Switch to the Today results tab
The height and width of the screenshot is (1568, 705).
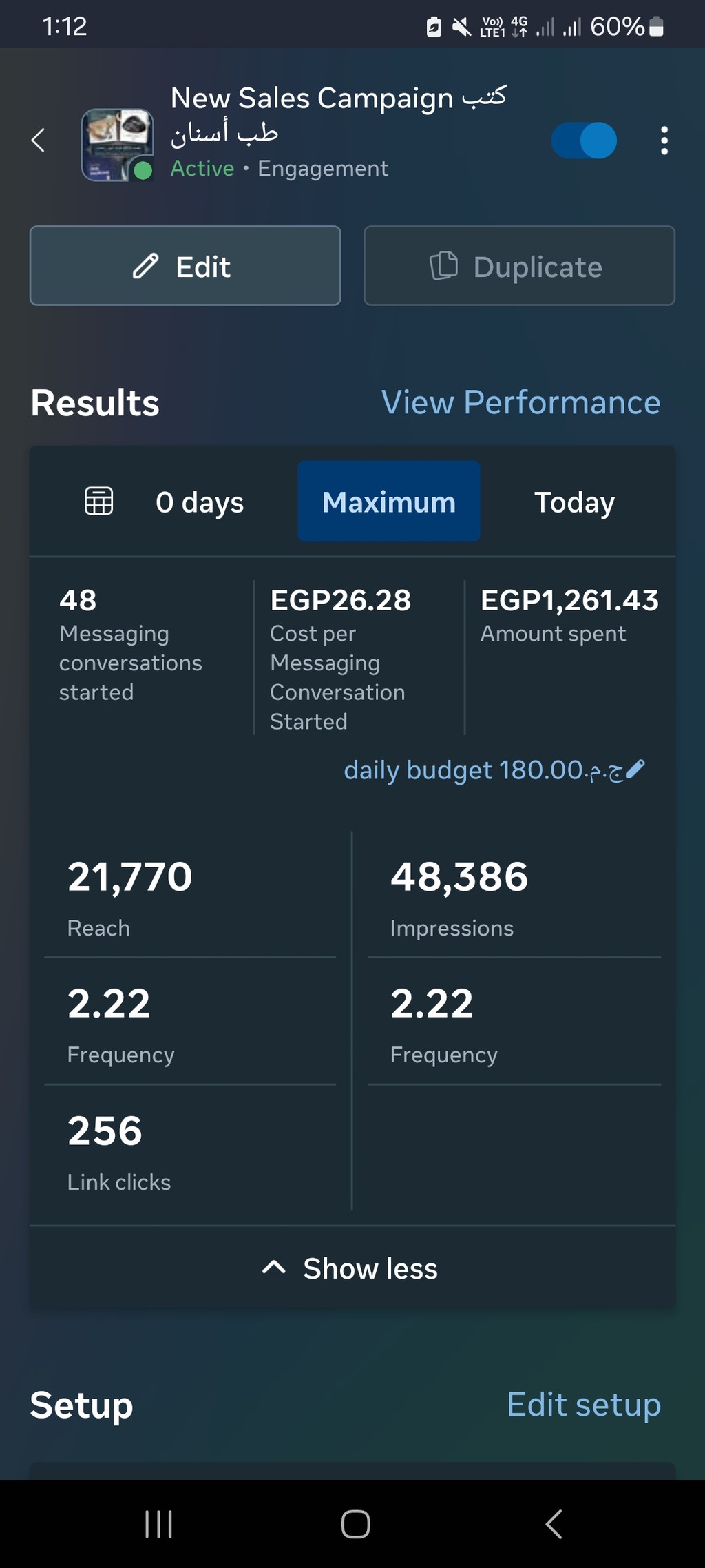tap(574, 502)
